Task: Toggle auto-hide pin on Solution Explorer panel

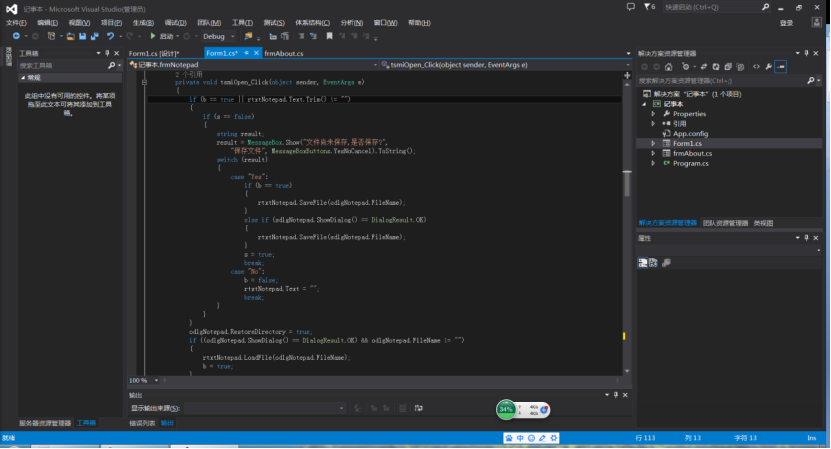Action: (x=807, y=53)
